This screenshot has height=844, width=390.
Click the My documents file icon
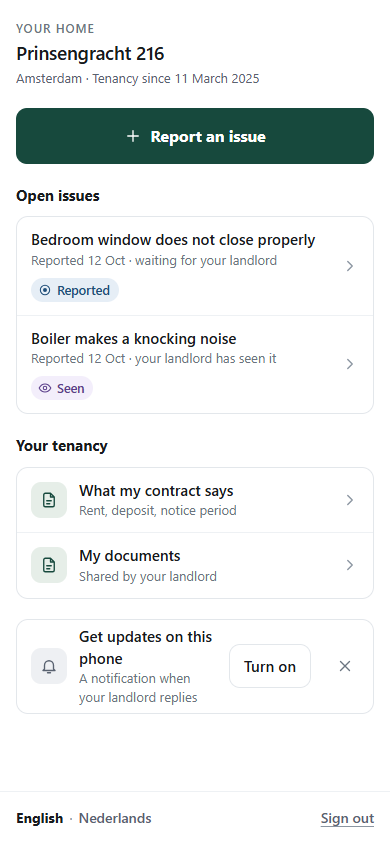click(x=49, y=565)
